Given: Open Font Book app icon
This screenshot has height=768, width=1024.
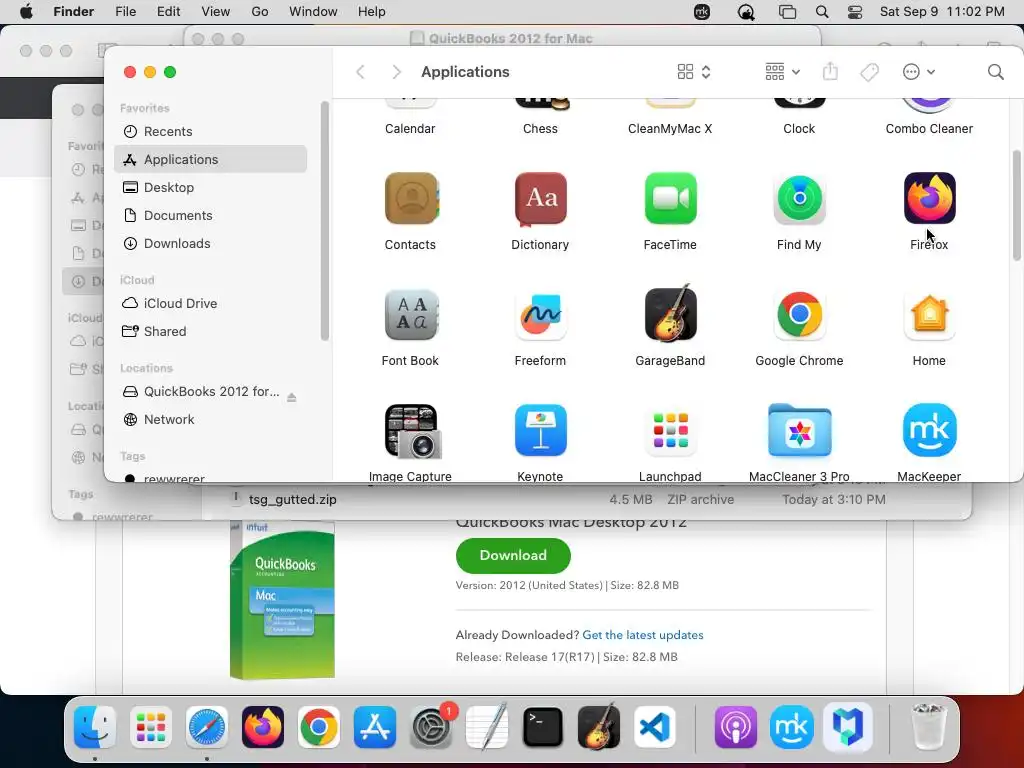Looking at the screenshot, I should [410, 315].
